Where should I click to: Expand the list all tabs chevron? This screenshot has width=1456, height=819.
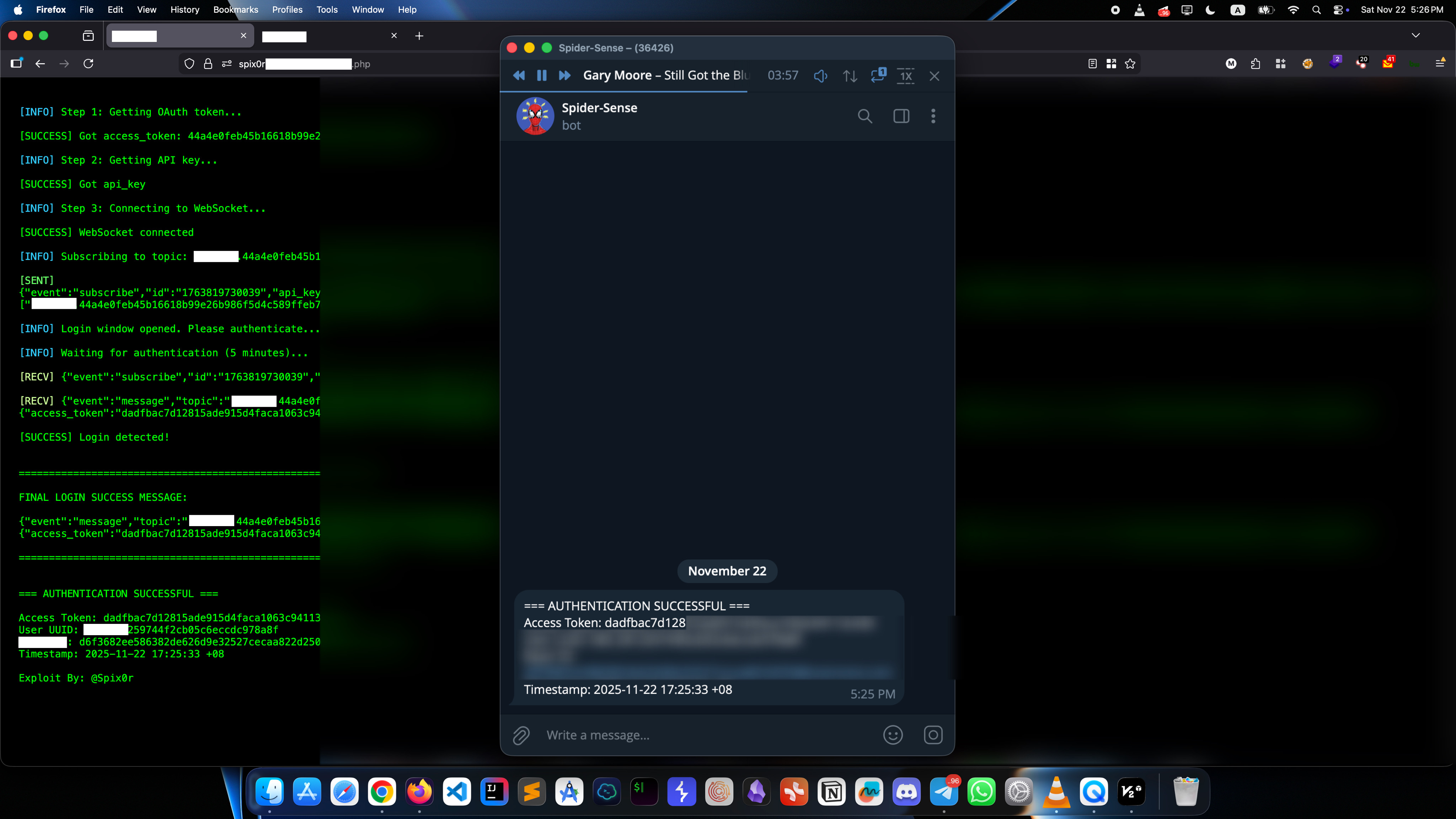(x=1415, y=35)
